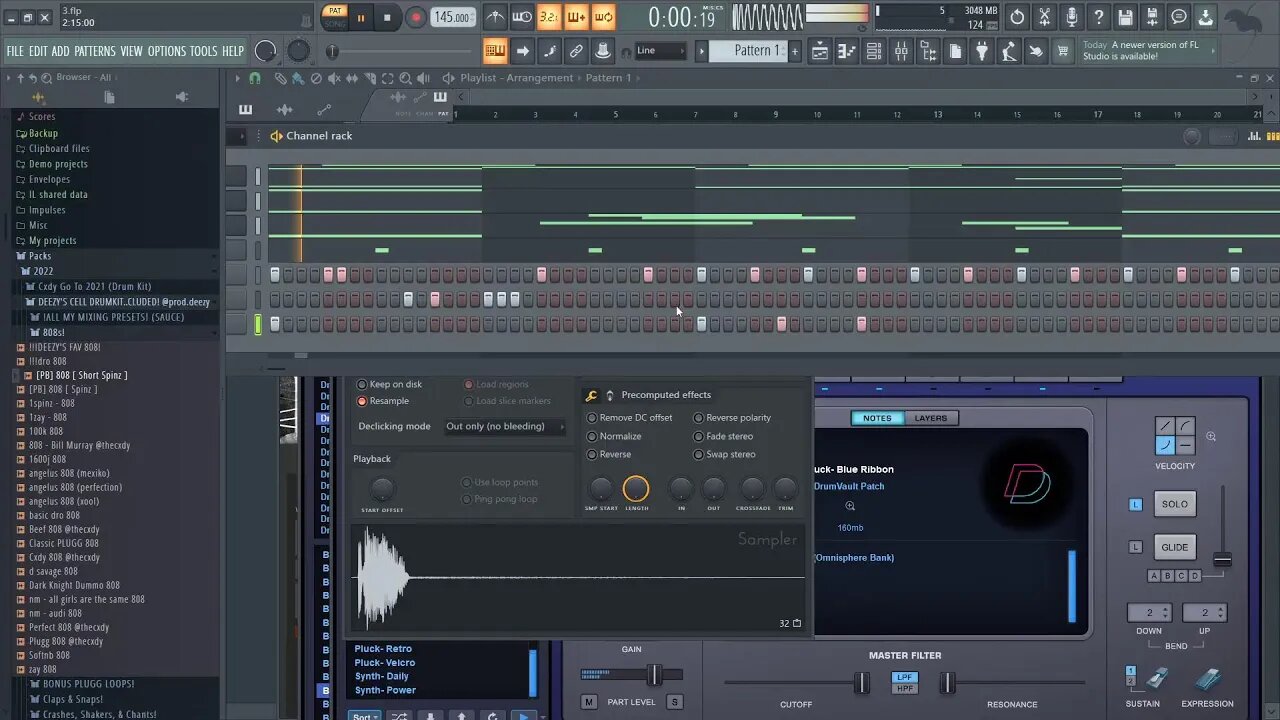Enable the Normalize effect
The width and height of the screenshot is (1280, 720).
point(614,436)
